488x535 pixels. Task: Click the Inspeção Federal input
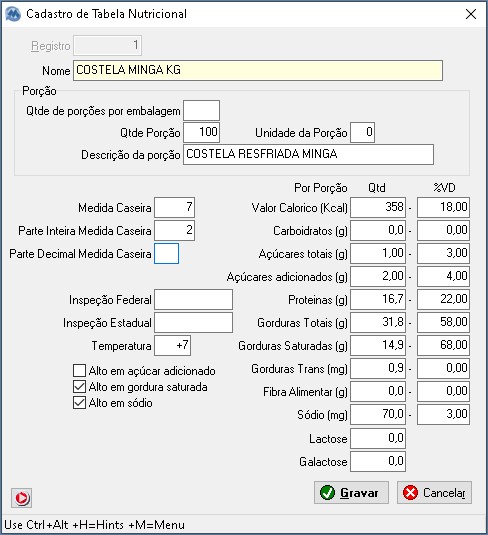point(193,300)
